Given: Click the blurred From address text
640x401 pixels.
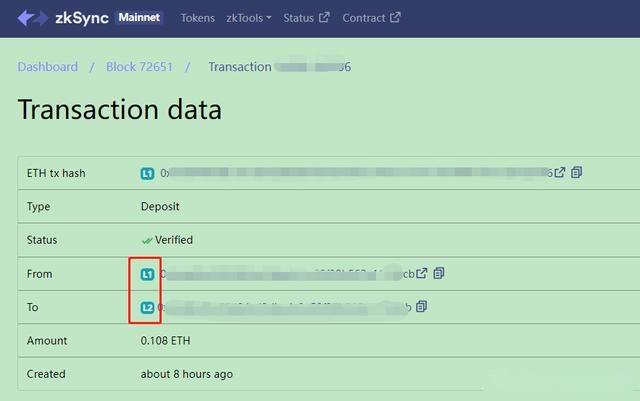Looking at the screenshot, I should click(x=287, y=274).
